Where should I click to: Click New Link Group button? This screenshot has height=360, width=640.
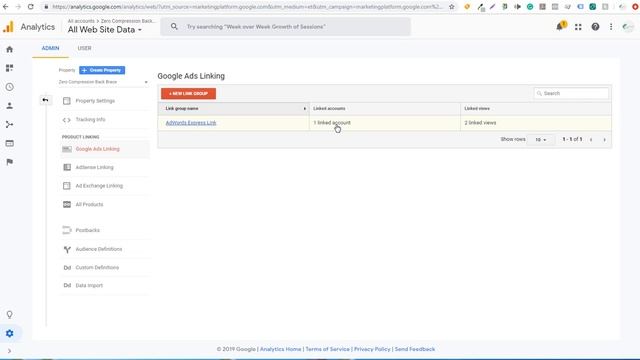pos(188,93)
